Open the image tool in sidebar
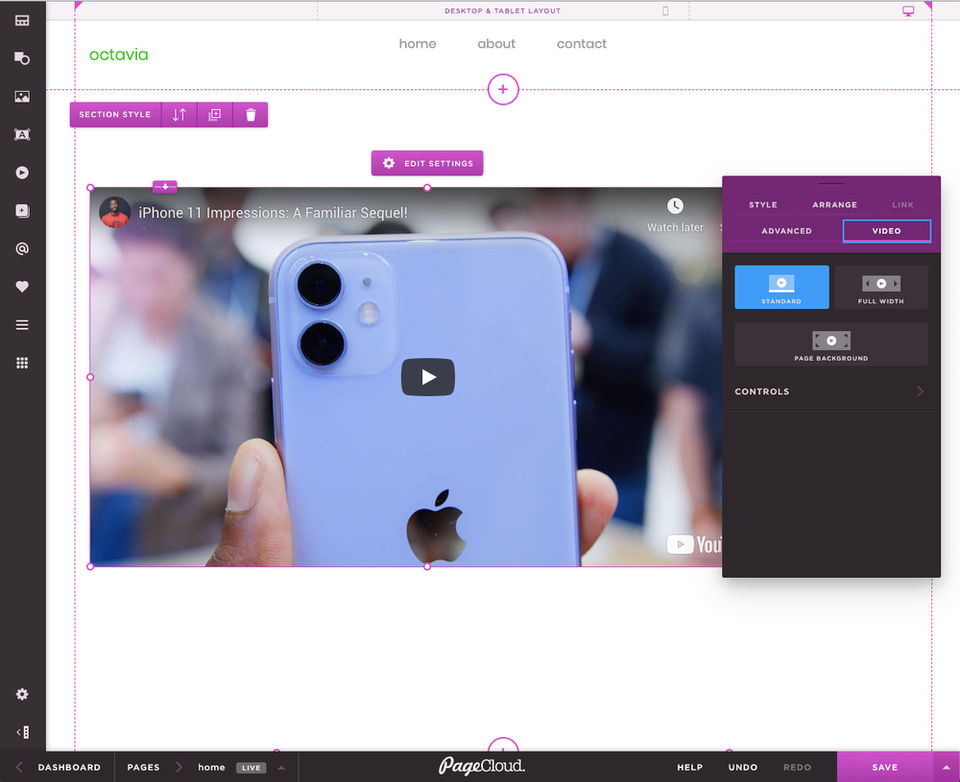The image size is (960, 782). click(x=22, y=96)
